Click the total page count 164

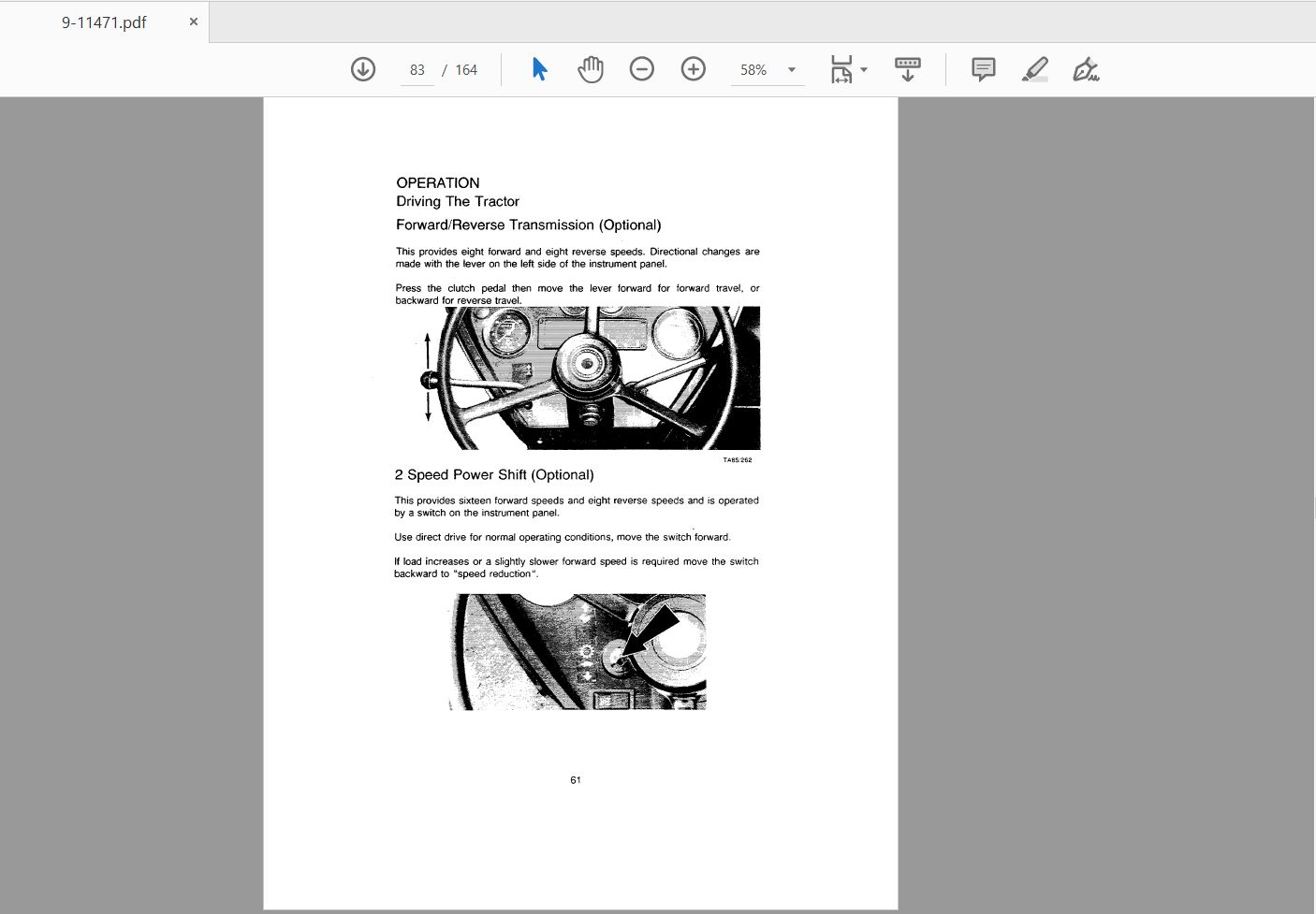(466, 70)
